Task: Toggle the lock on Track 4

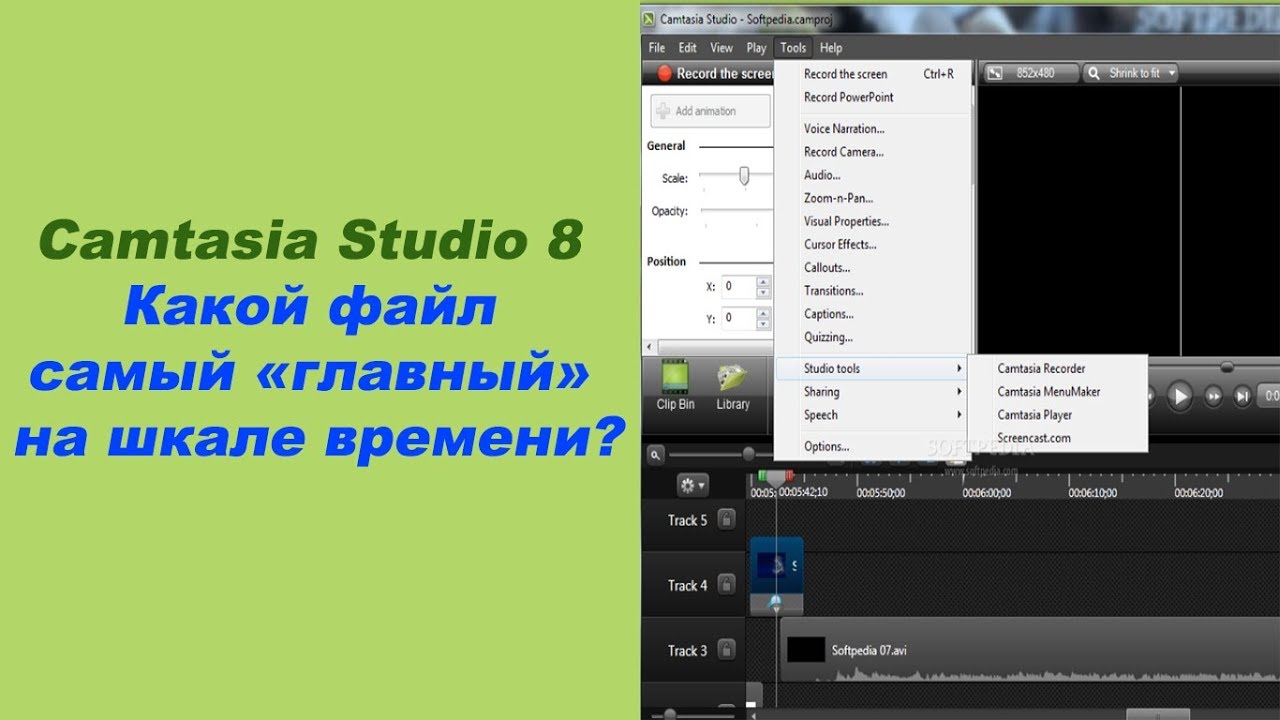Action: click(x=727, y=585)
